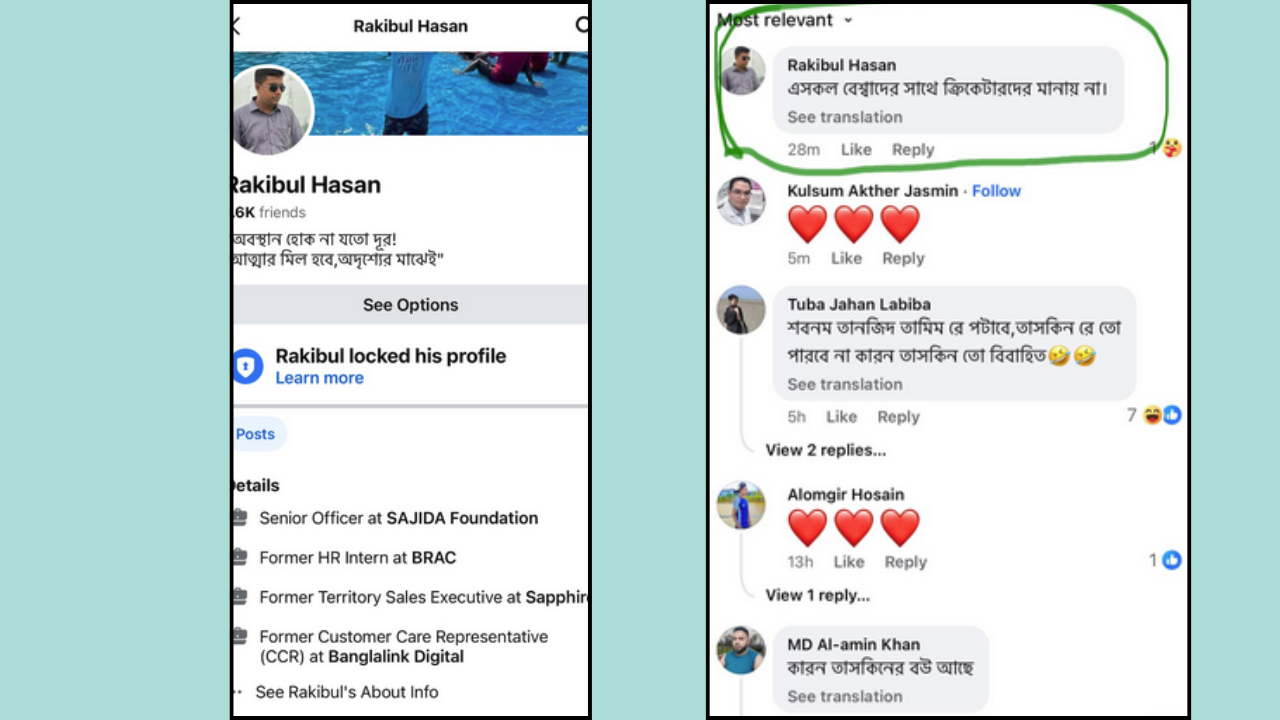This screenshot has height=720, width=1280.
Task: Open the Learn more link
Action: click(x=319, y=378)
